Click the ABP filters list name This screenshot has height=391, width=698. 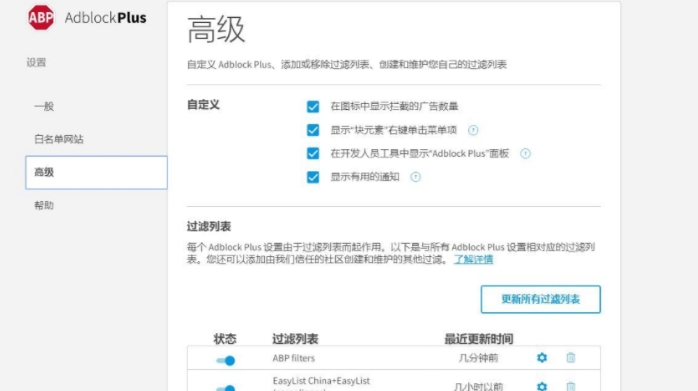[x=293, y=358]
